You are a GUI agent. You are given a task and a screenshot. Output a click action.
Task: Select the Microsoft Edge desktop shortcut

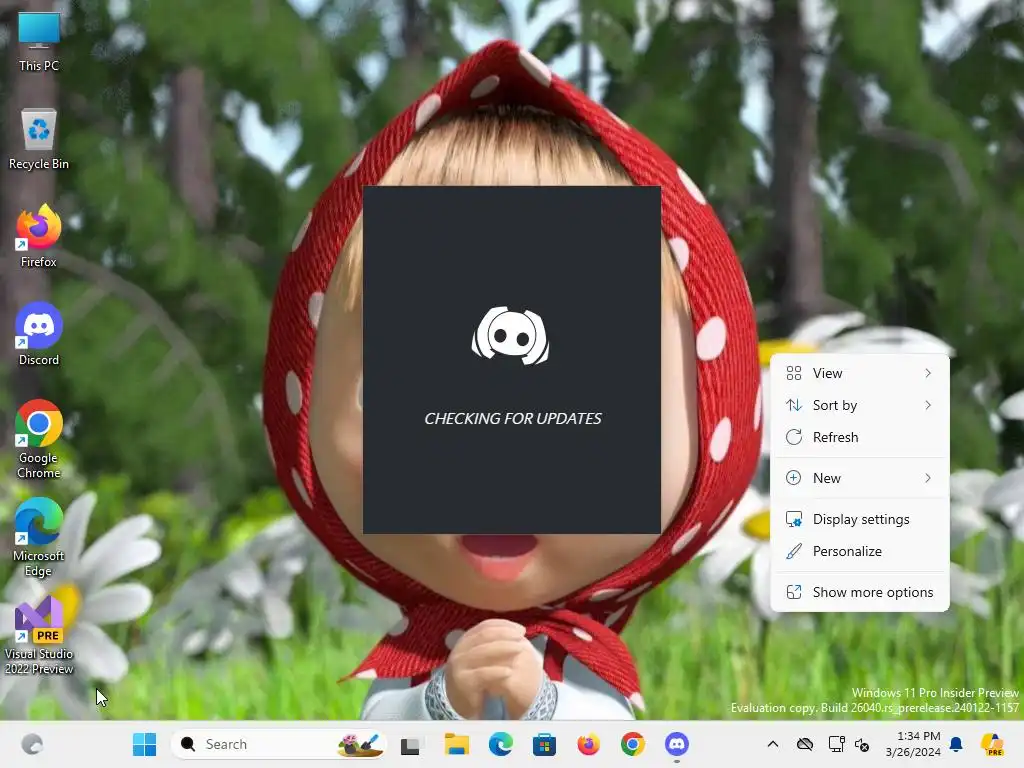click(39, 538)
